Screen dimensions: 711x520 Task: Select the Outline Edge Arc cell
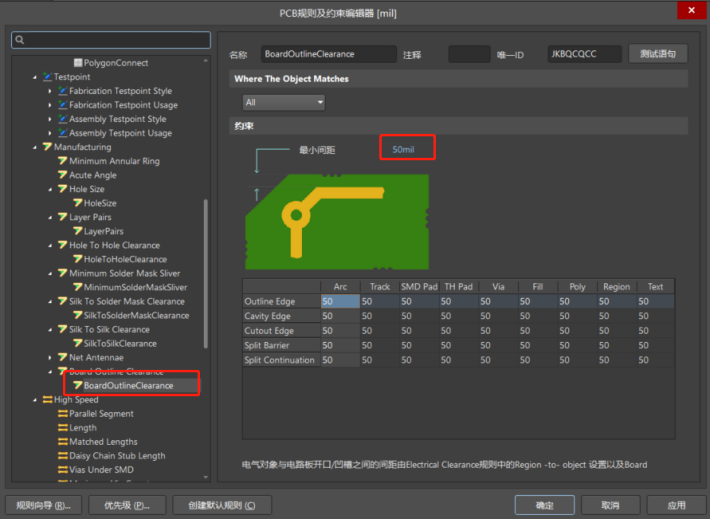tap(340, 301)
